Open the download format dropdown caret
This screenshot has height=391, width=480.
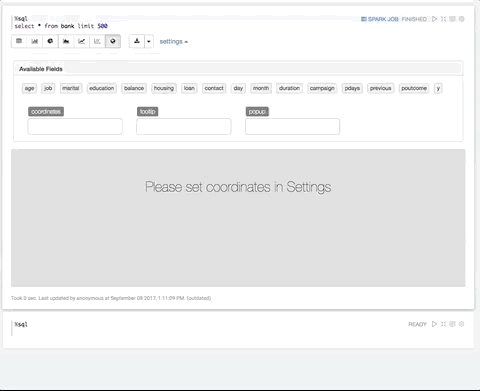tap(149, 41)
